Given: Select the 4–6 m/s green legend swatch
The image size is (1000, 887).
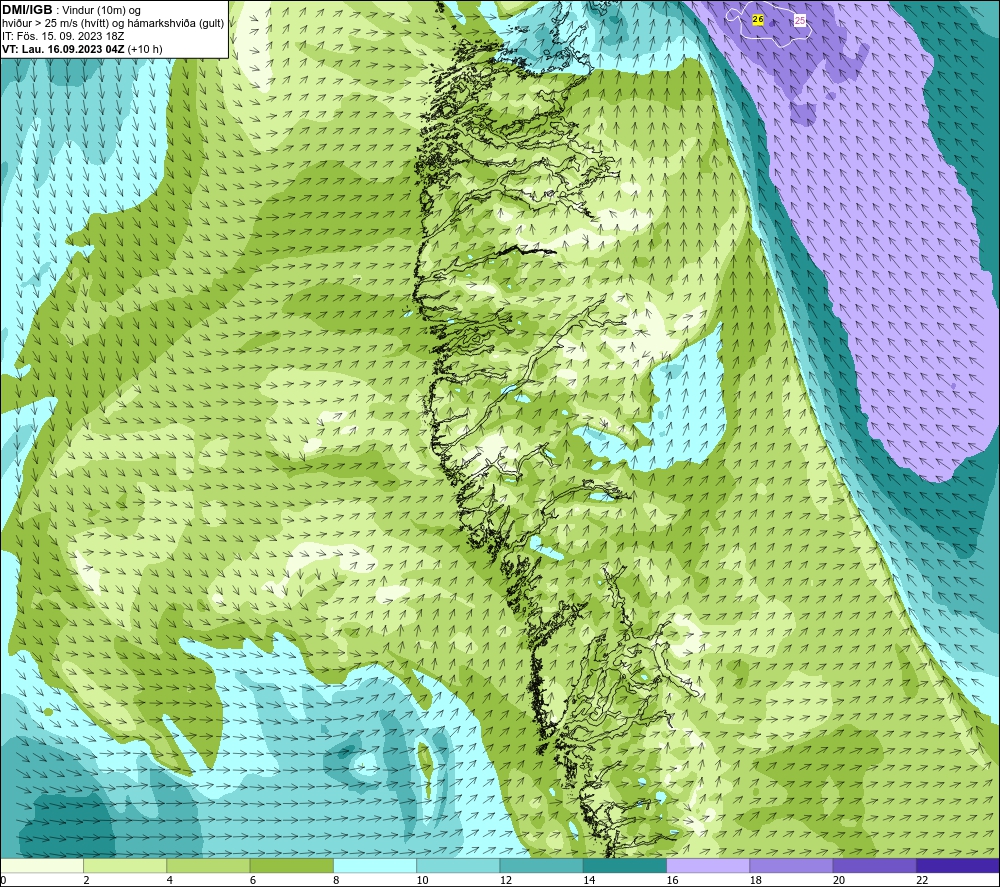Looking at the screenshot, I should pyautogui.click(x=208, y=865).
